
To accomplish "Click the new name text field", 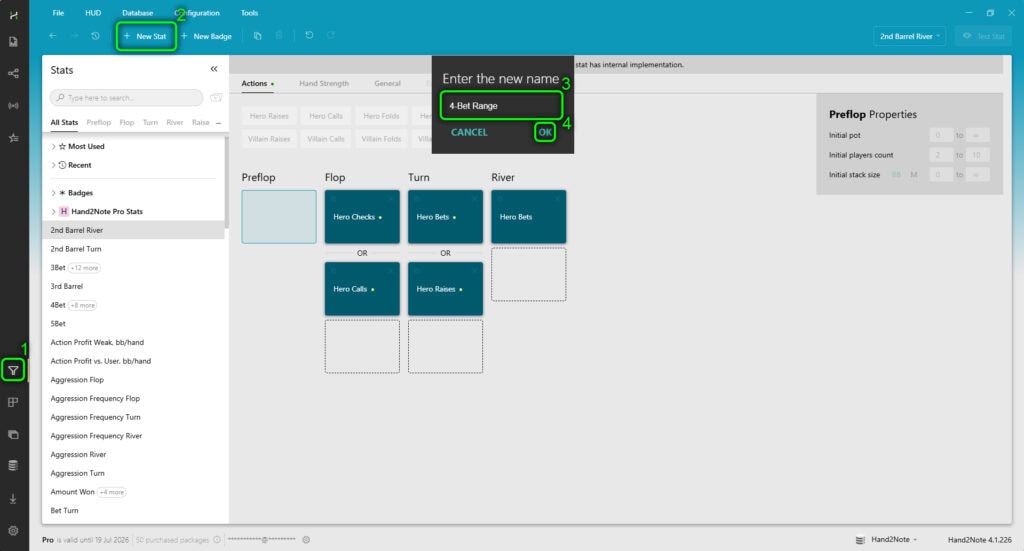I will pyautogui.click(x=500, y=105).
